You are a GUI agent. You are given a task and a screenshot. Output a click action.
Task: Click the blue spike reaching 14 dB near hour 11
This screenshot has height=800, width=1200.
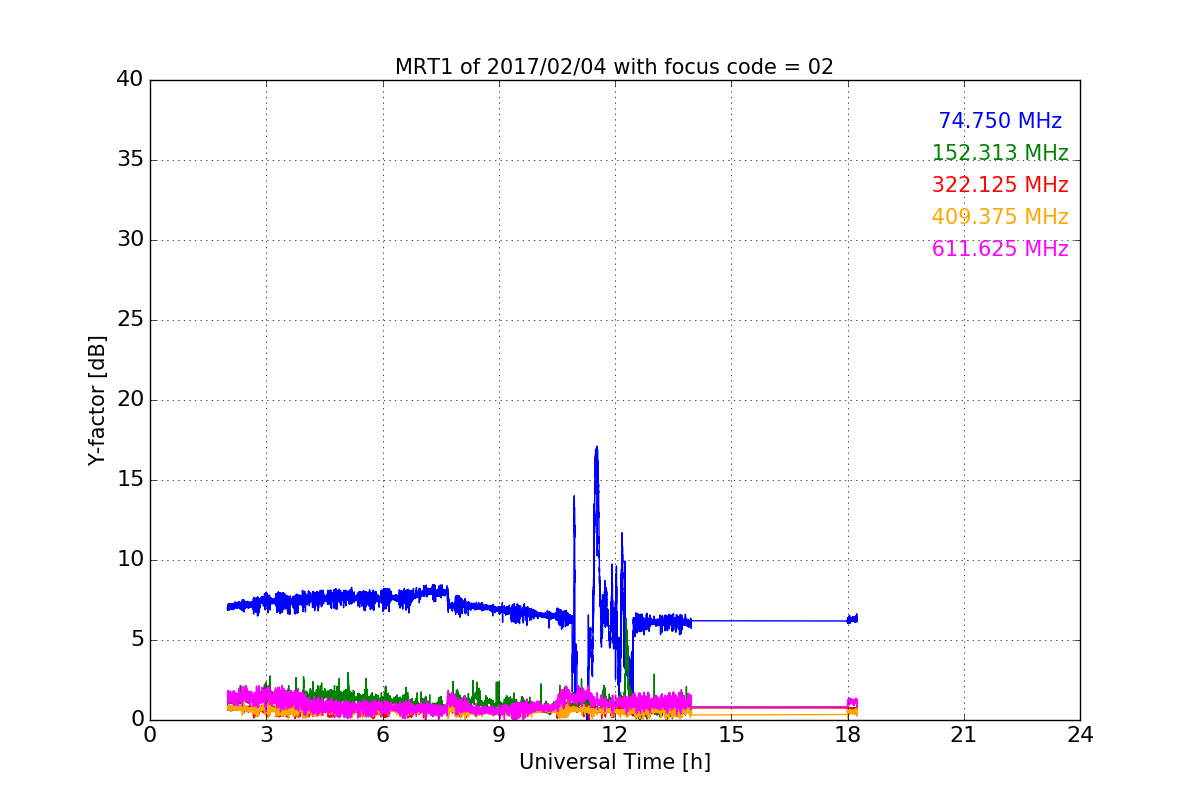[x=574, y=497]
